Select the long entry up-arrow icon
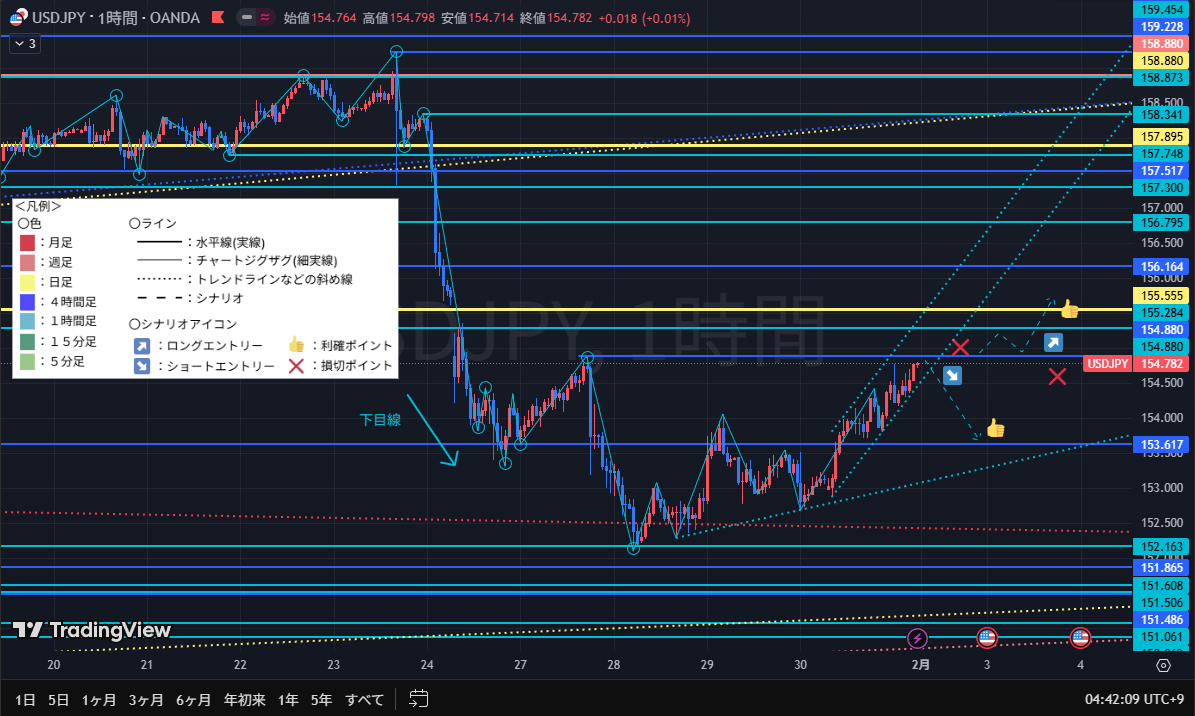Viewport: 1195px width, 716px height. (x=1053, y=343)
